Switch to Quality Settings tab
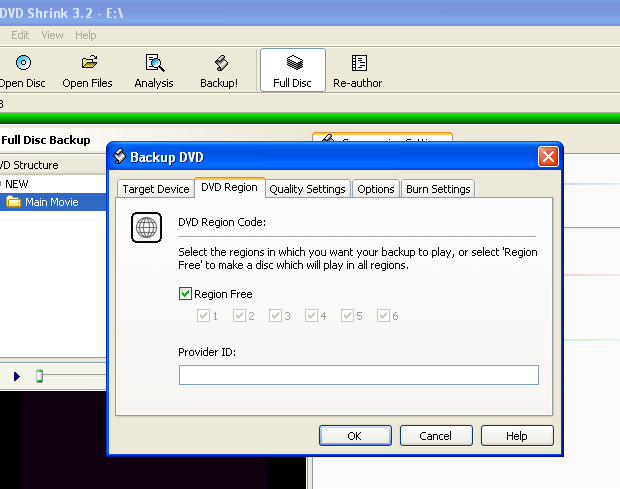Viewport: 620px width, 489px height. (x=307, y=189)
